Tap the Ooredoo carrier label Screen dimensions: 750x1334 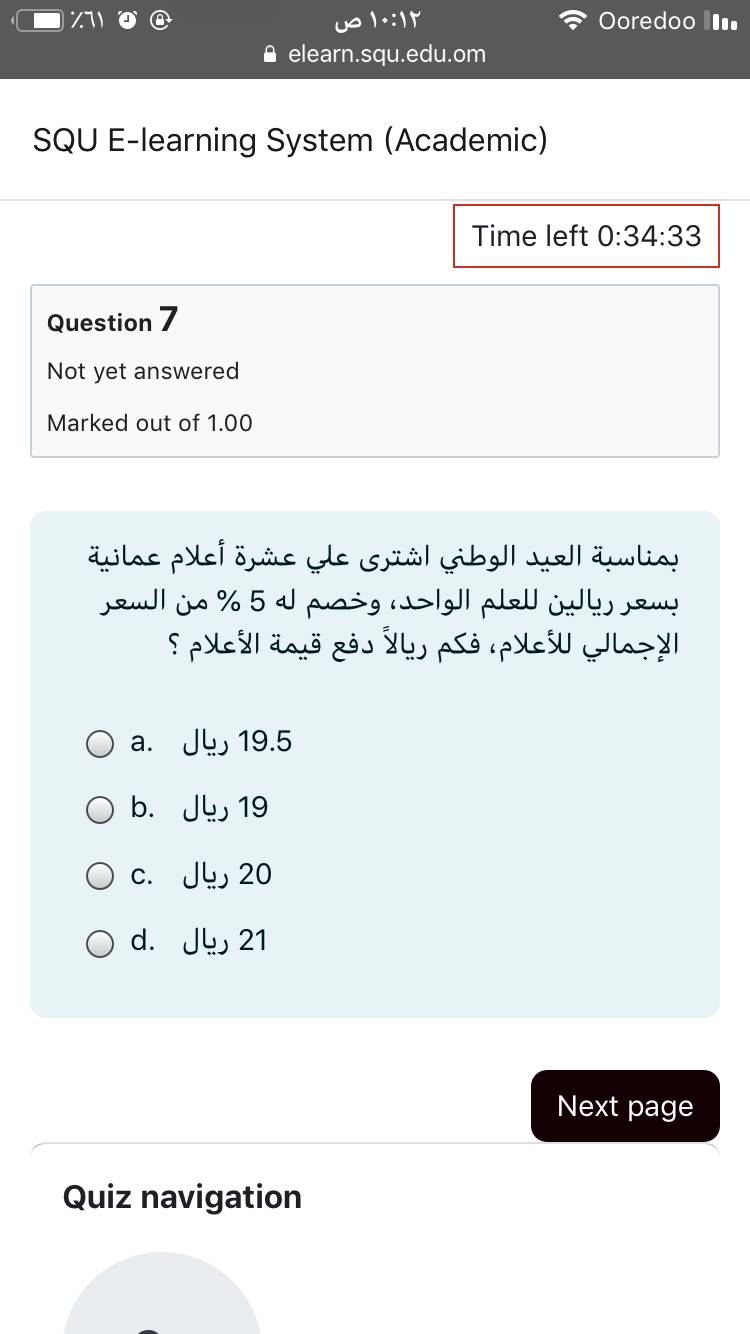coord(646,21)
